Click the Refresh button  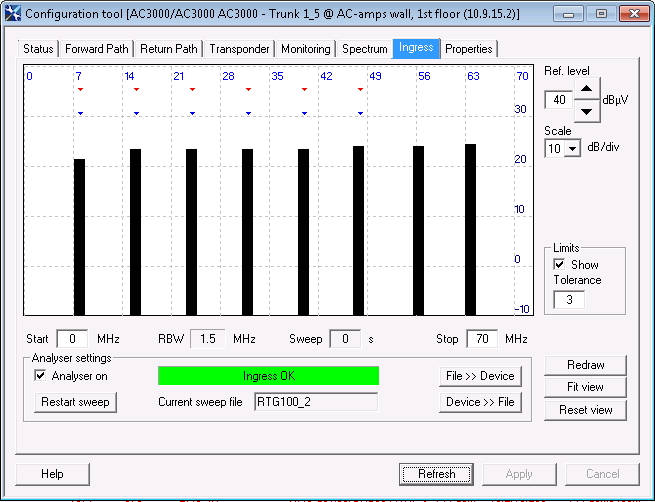pyautogui.click(x=436, y=474)
